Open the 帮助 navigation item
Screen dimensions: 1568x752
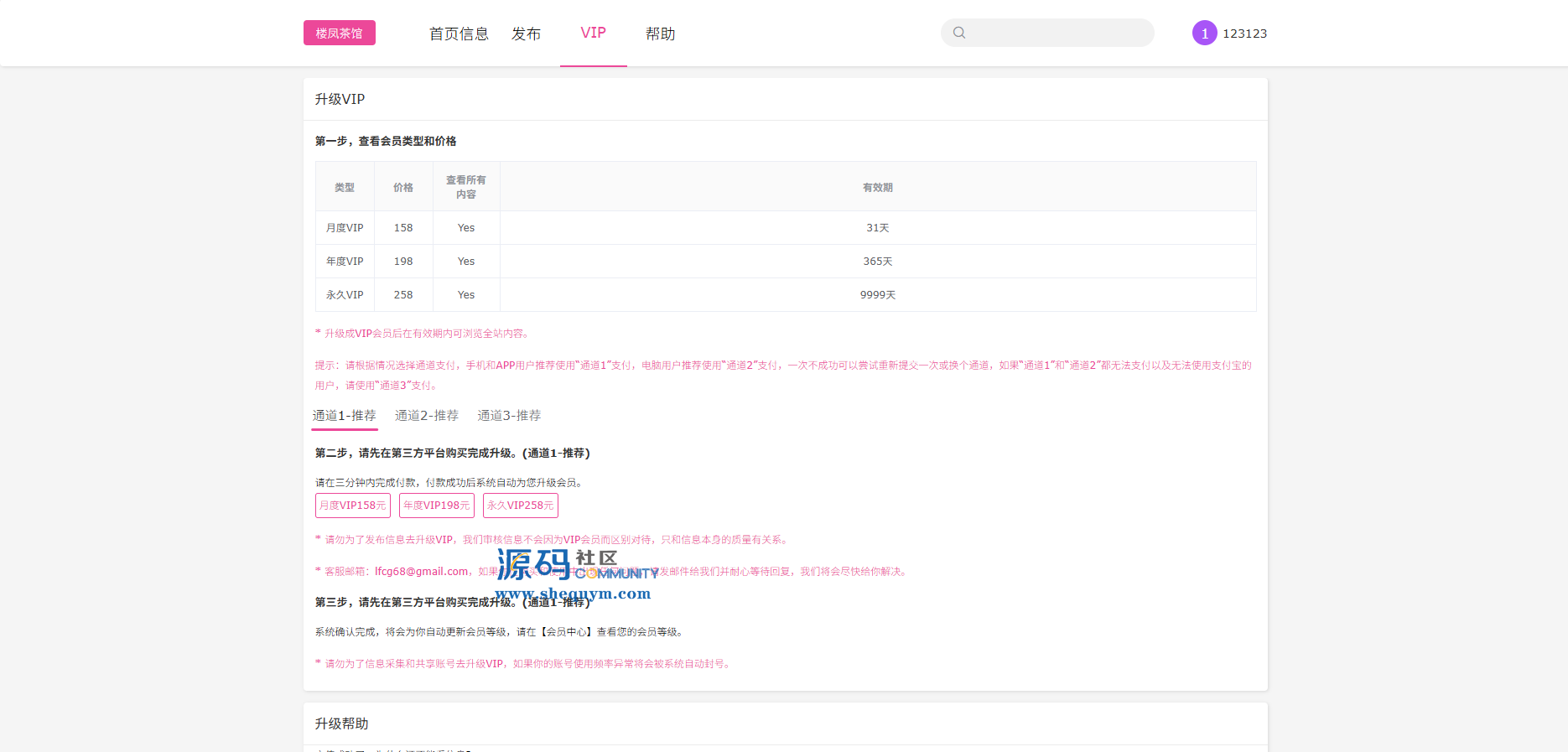660,34
